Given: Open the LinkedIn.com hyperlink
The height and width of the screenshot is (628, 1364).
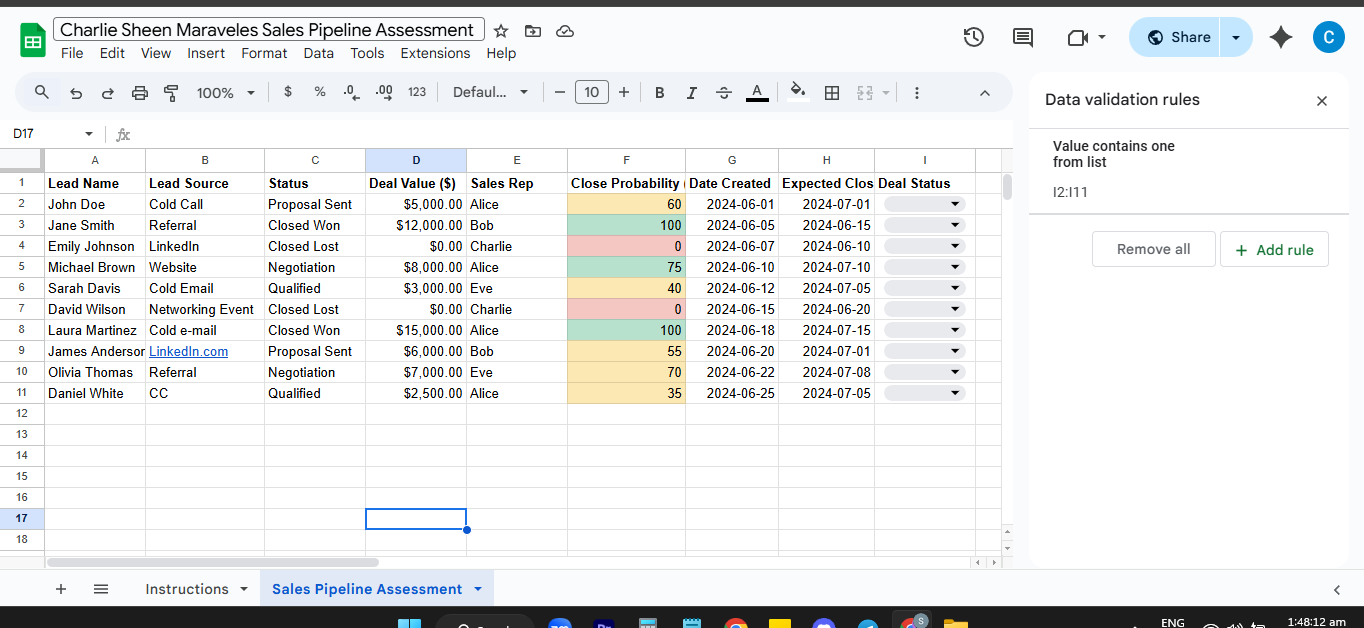Looking at the screenshot, I should click(188, 351).
